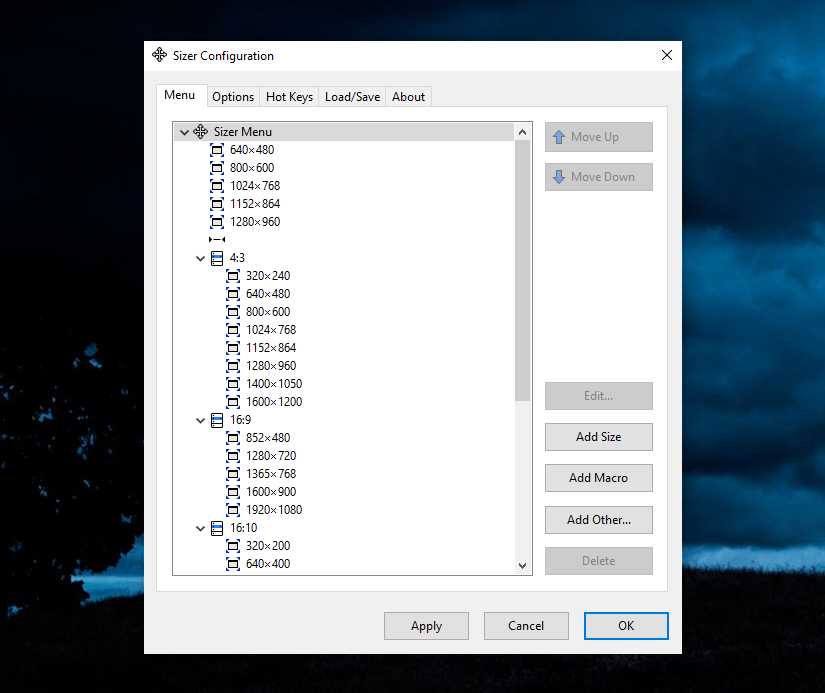Collapse the 4:3 group
The width and height of the screenshot is (825, 693).
(x=200, y=258)
